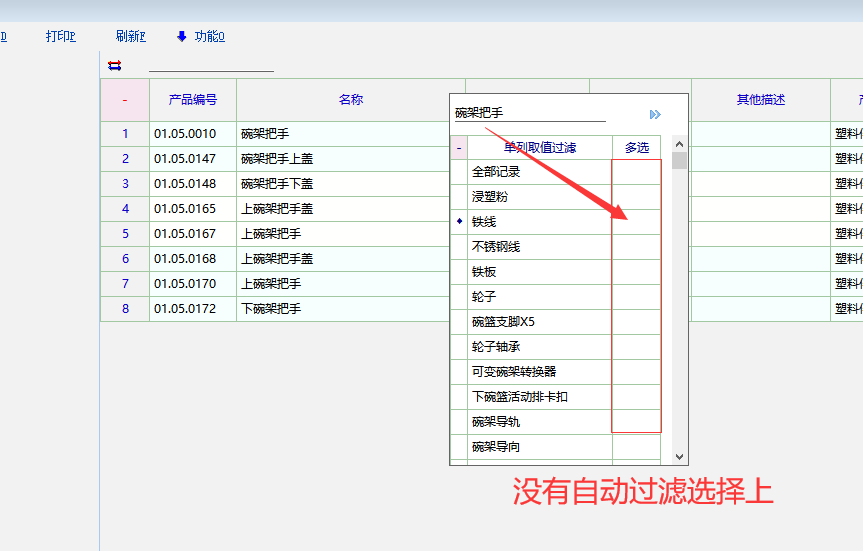Sort by the 产品编号 column header

pyautogui.click(x=193, y=100)
